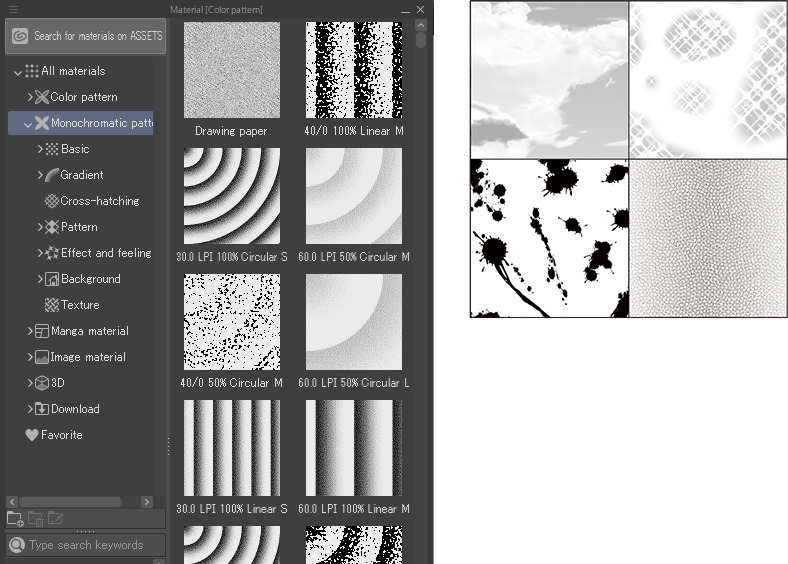
Task: Collapse the All materials tree node
Action: point(18,72)
